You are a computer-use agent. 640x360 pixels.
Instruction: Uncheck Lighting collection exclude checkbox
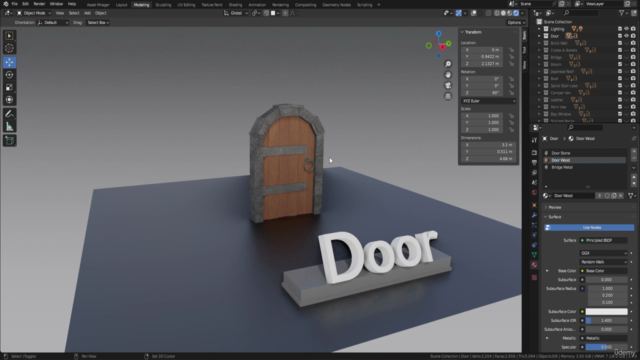[x=620, y=29]
